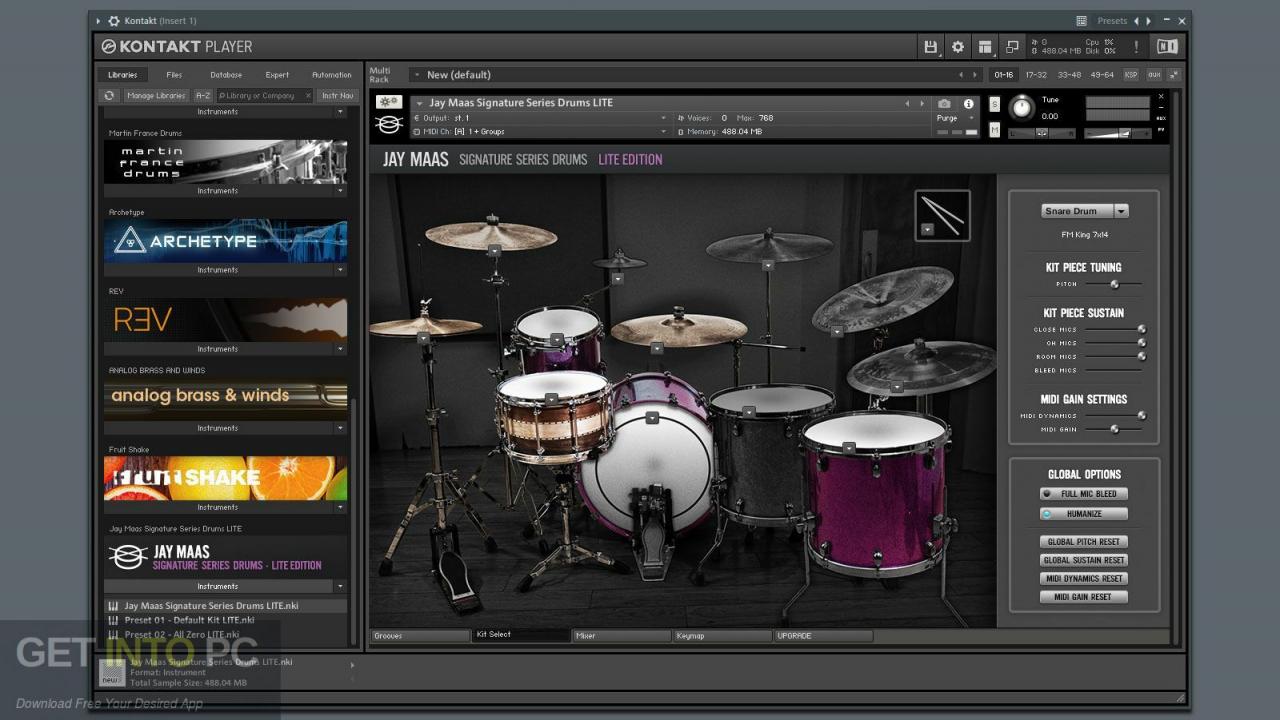Click the Jay Maas drum logo icon
Image resolution: width=1280 pixels, height=720 pixels.
(389, 124)
